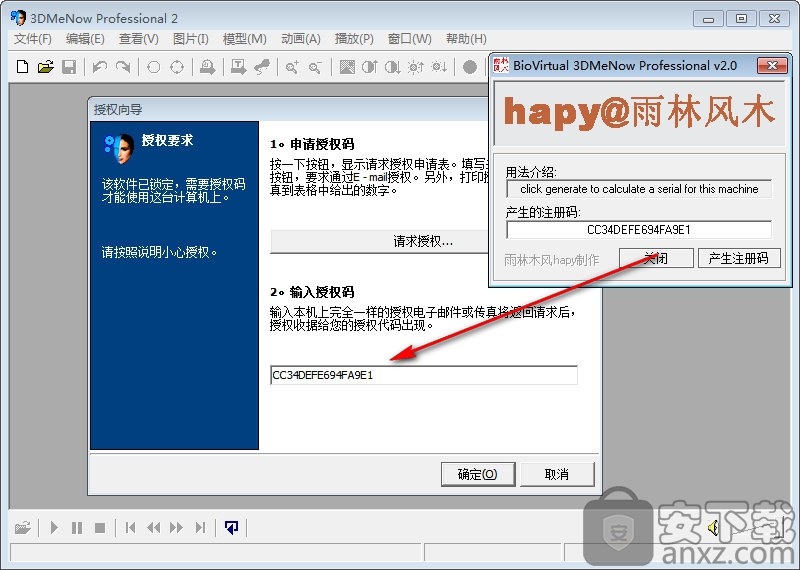This screenshot has height=570, width=800.
Task: Click the 授权要求 heading text
Action: (167, 140)
